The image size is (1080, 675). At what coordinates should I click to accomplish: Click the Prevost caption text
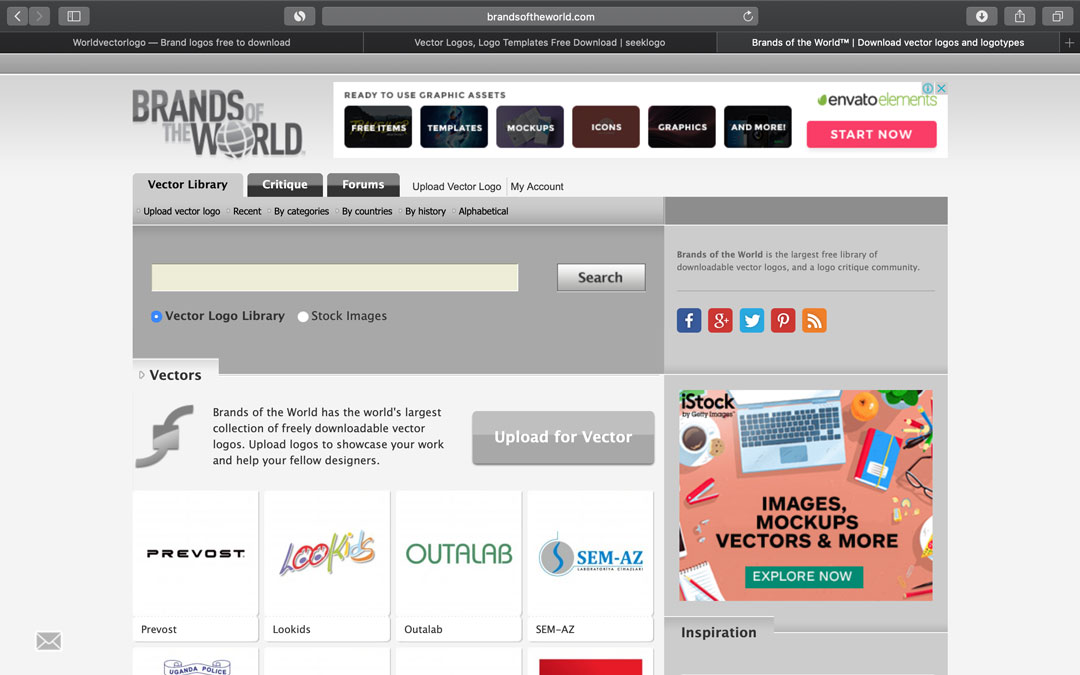pos(158,630)
